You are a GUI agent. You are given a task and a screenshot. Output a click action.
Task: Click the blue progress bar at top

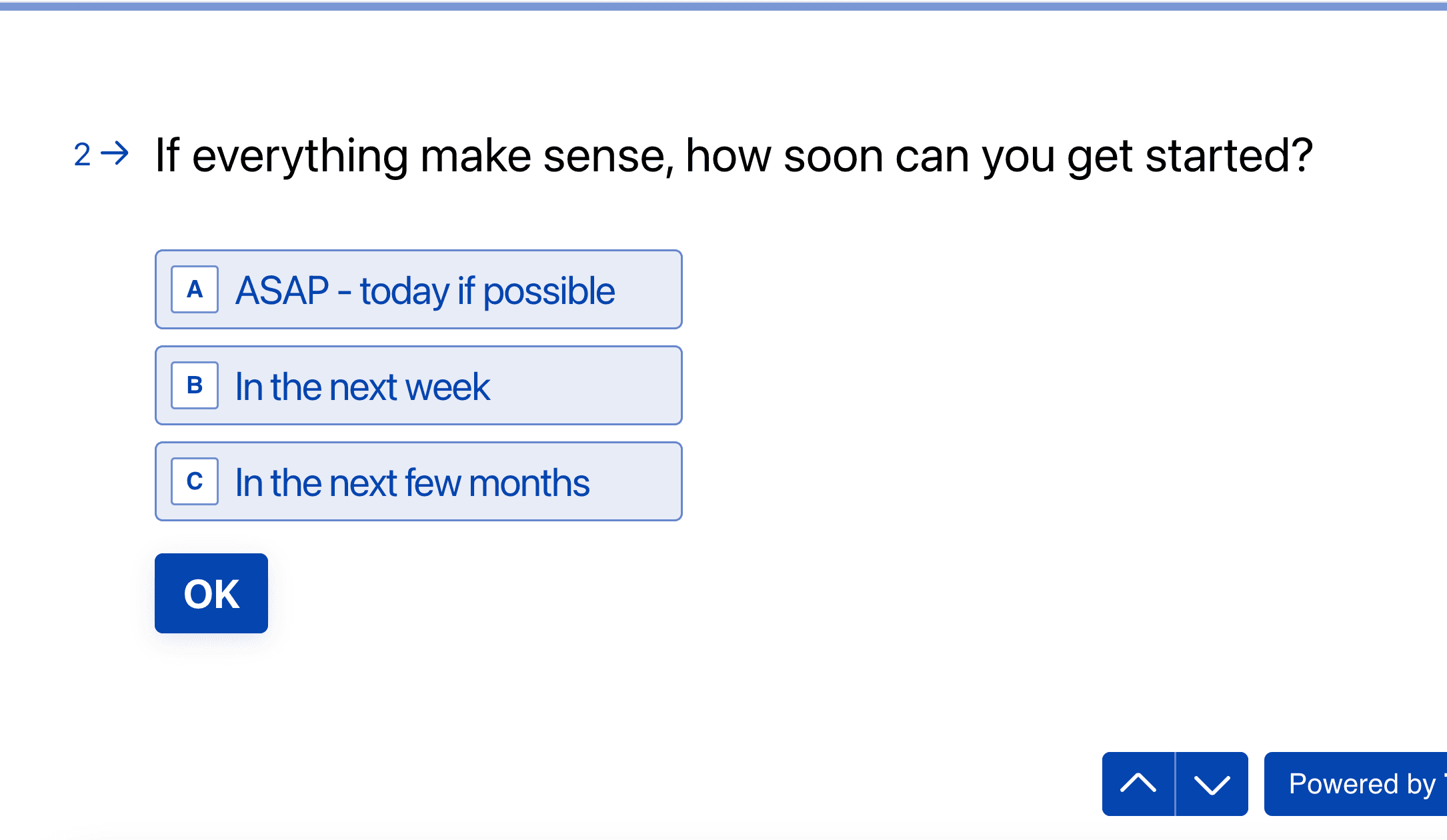pos(723,5)
